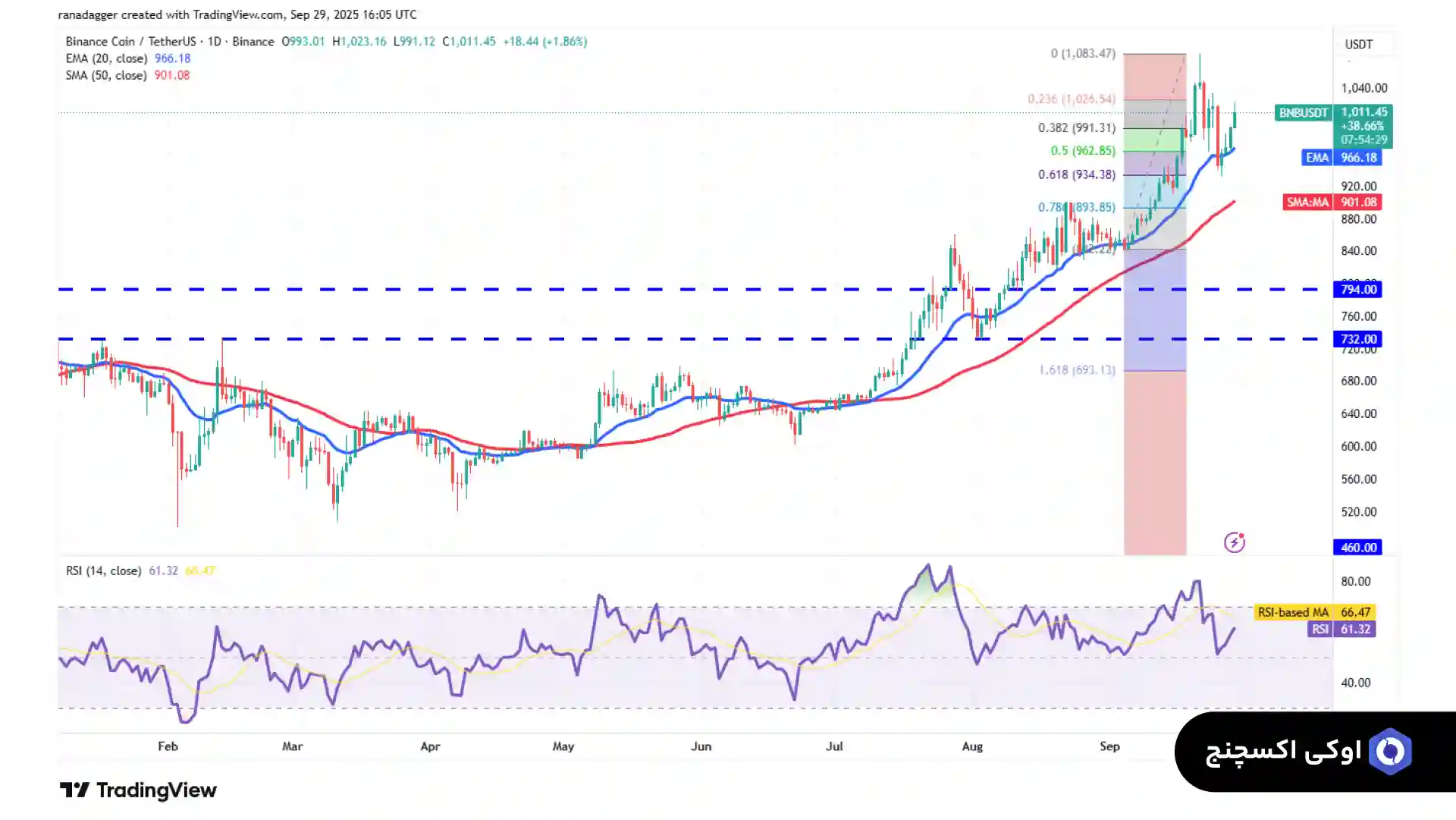Click the 794.00 dashed line price label
1456x820 pixels.
tap(1357, 290)
